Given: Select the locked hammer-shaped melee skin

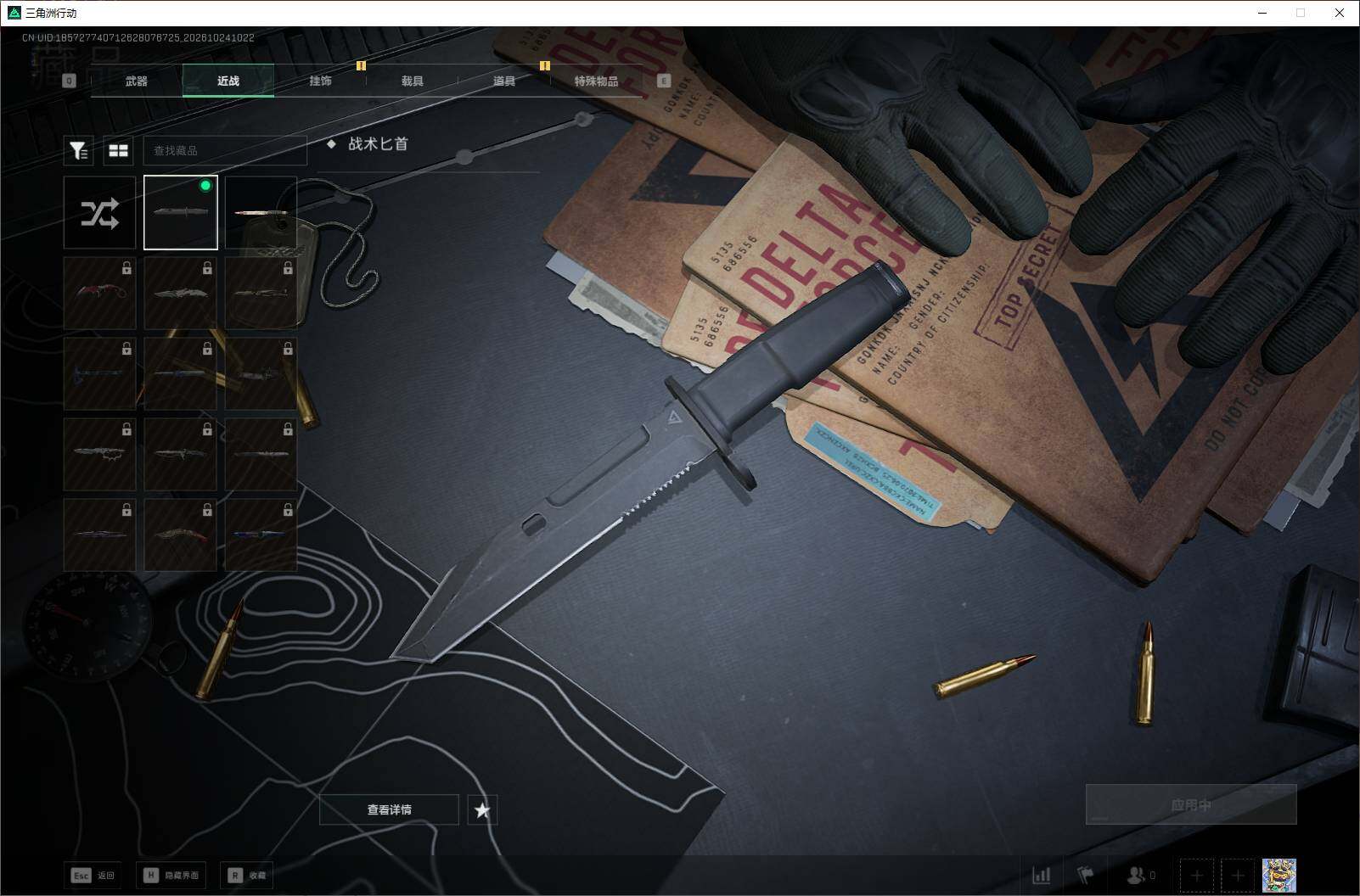Looking at the screenshot, I should pyautogui.click(x=99, y=373).
